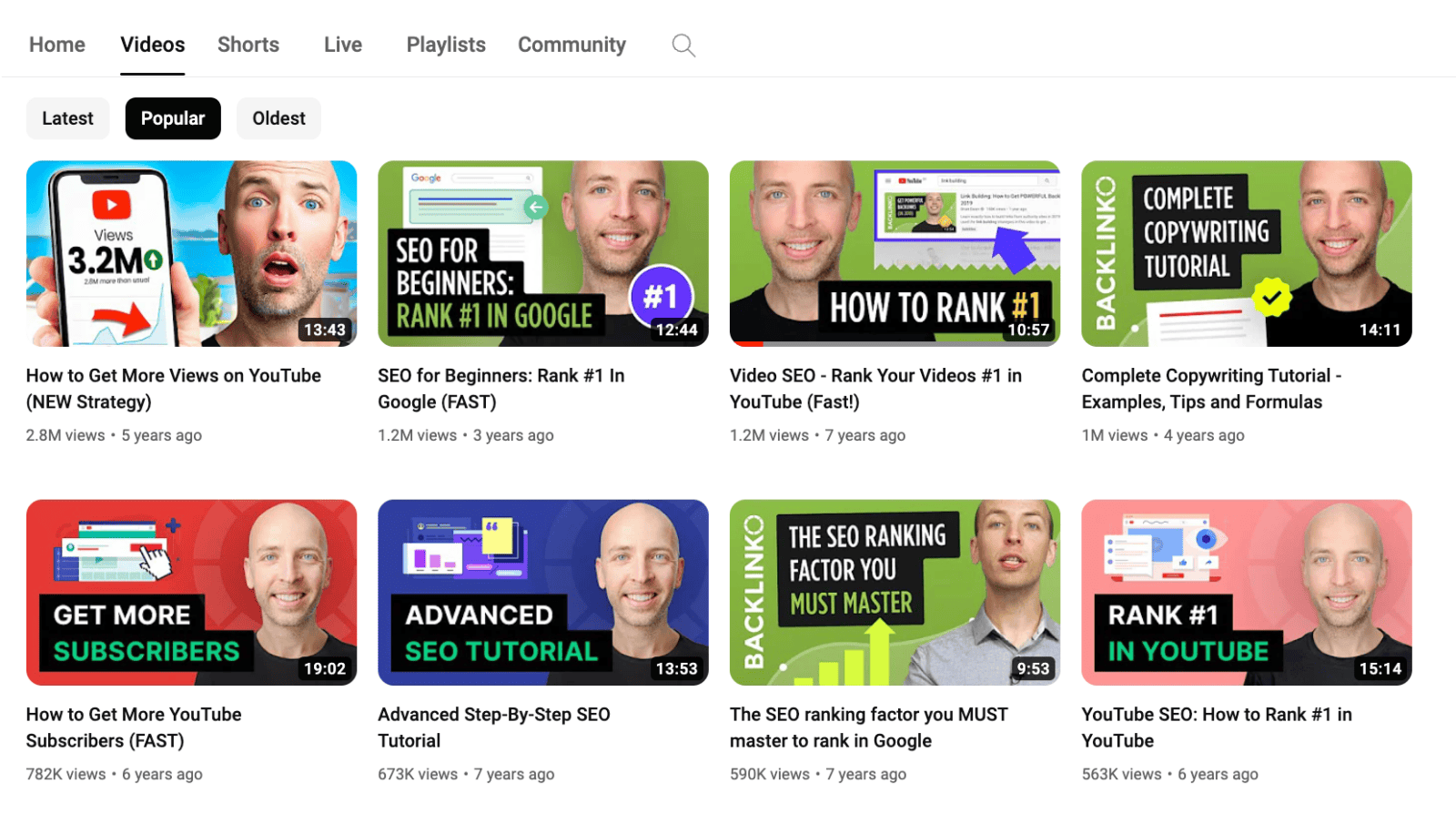Open the Playlists tab
The width and height of the screenshot is (1456, 834).
tap(445, 44)
